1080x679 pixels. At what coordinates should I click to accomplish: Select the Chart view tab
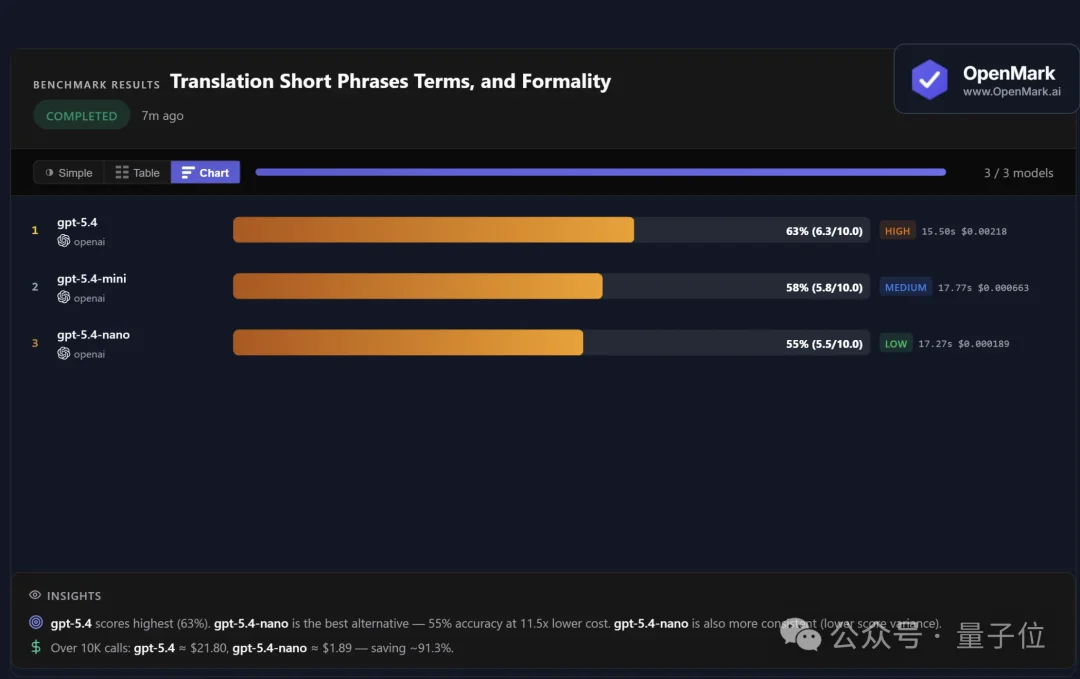pos(205,172)
